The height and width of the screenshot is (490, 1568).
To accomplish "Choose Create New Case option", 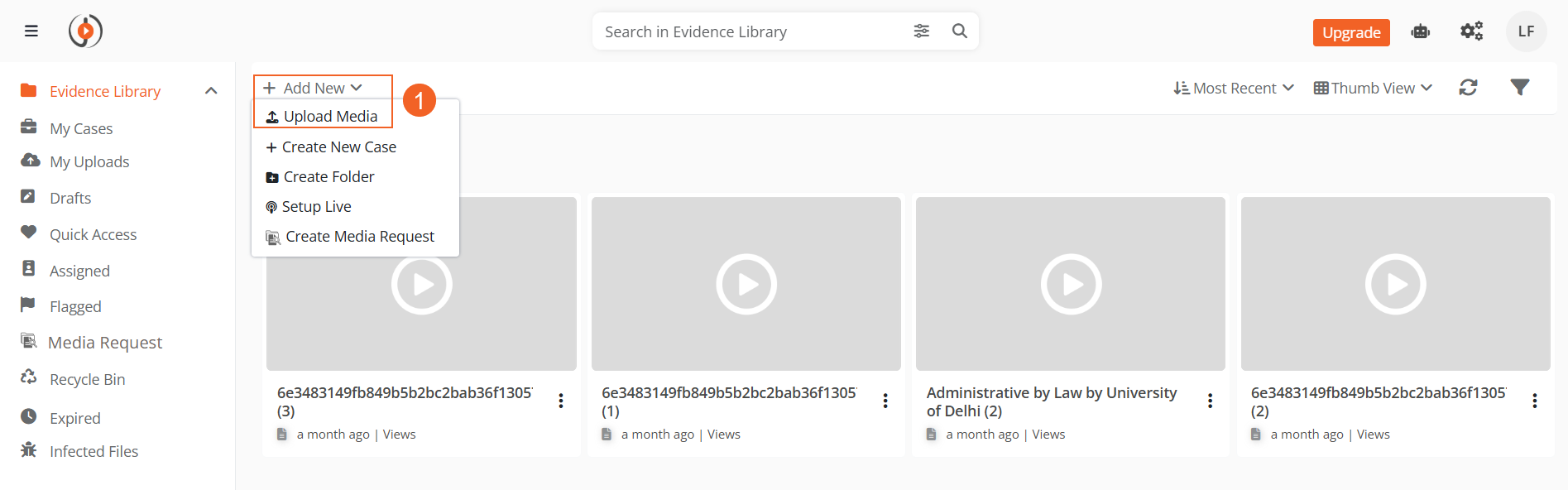I will pos(331,147).
